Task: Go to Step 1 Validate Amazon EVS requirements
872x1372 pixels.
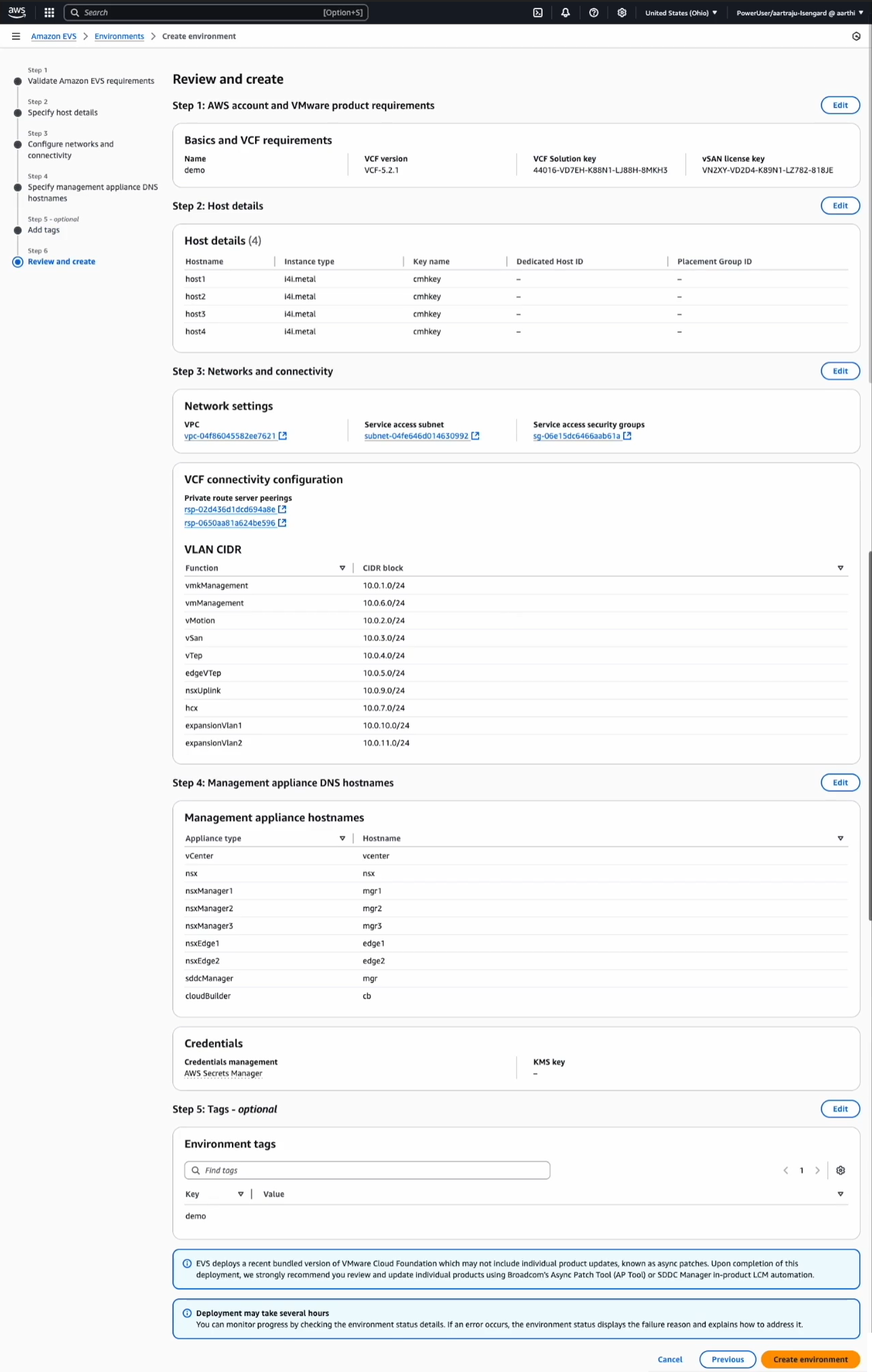Action: [x=91, y=81]
